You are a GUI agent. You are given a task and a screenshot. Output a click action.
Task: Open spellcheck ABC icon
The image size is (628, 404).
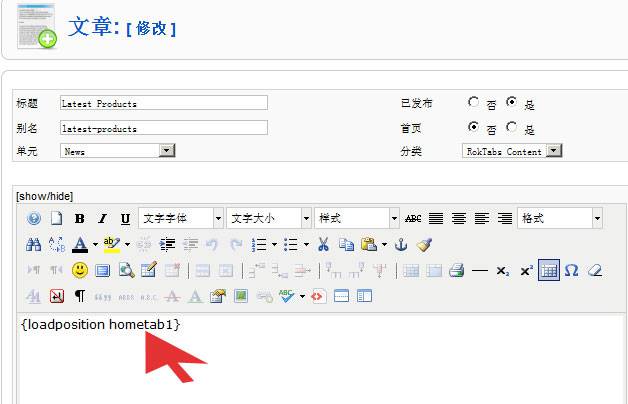coord(287,296)
